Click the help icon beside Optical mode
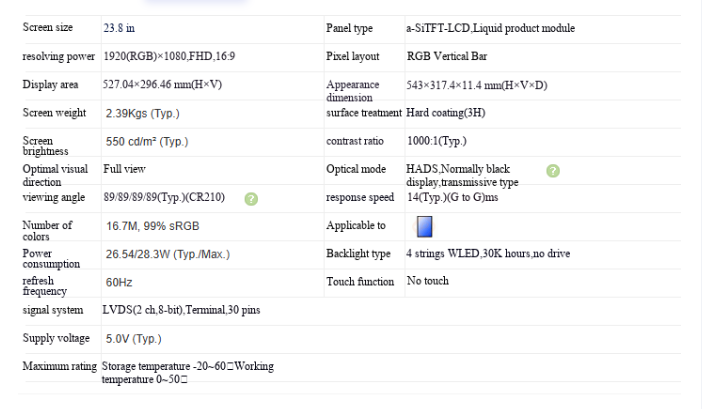The image size is (702, 409). pos(553,171)
